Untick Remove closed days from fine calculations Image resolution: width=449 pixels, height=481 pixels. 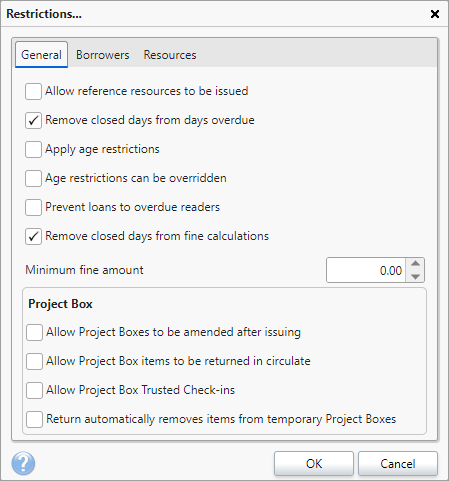(x=33, y=236)
